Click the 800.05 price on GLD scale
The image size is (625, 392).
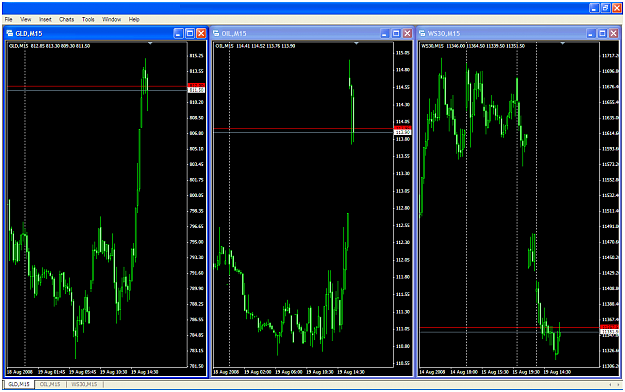(x=197, y=195)
